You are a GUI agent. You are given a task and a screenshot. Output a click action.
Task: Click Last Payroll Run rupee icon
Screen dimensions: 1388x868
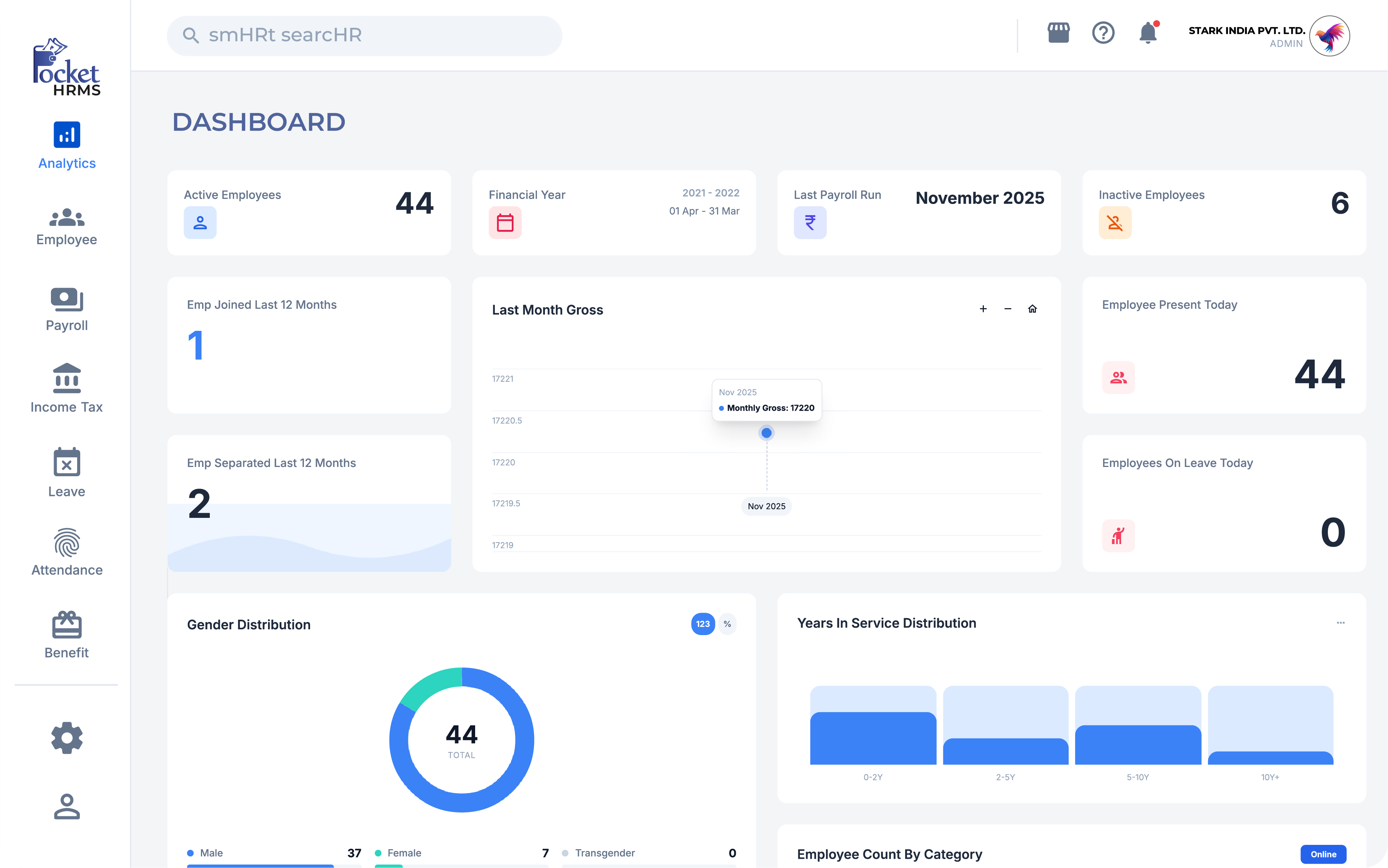click(x=810, y=223)
